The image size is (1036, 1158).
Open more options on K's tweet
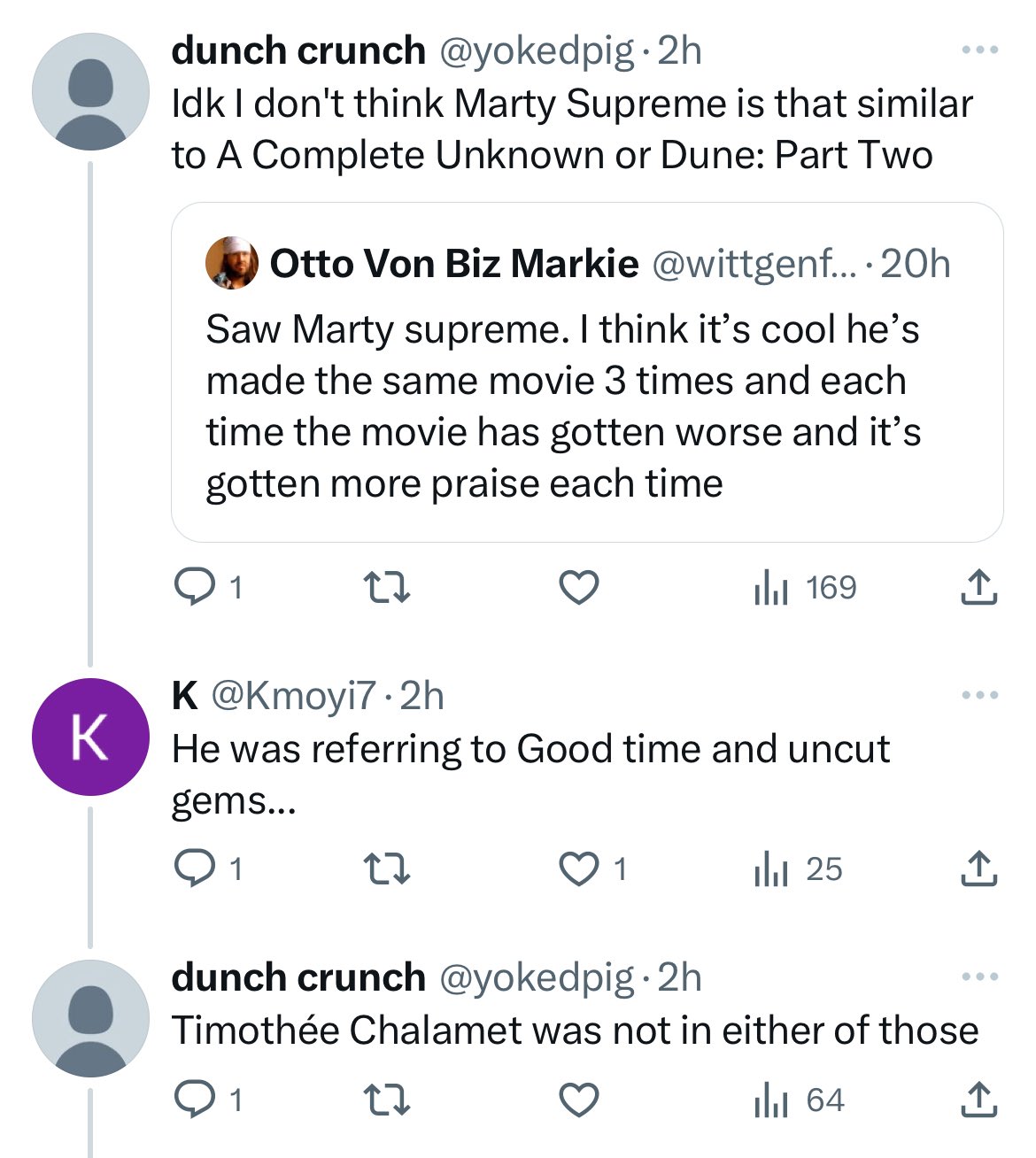980,696
